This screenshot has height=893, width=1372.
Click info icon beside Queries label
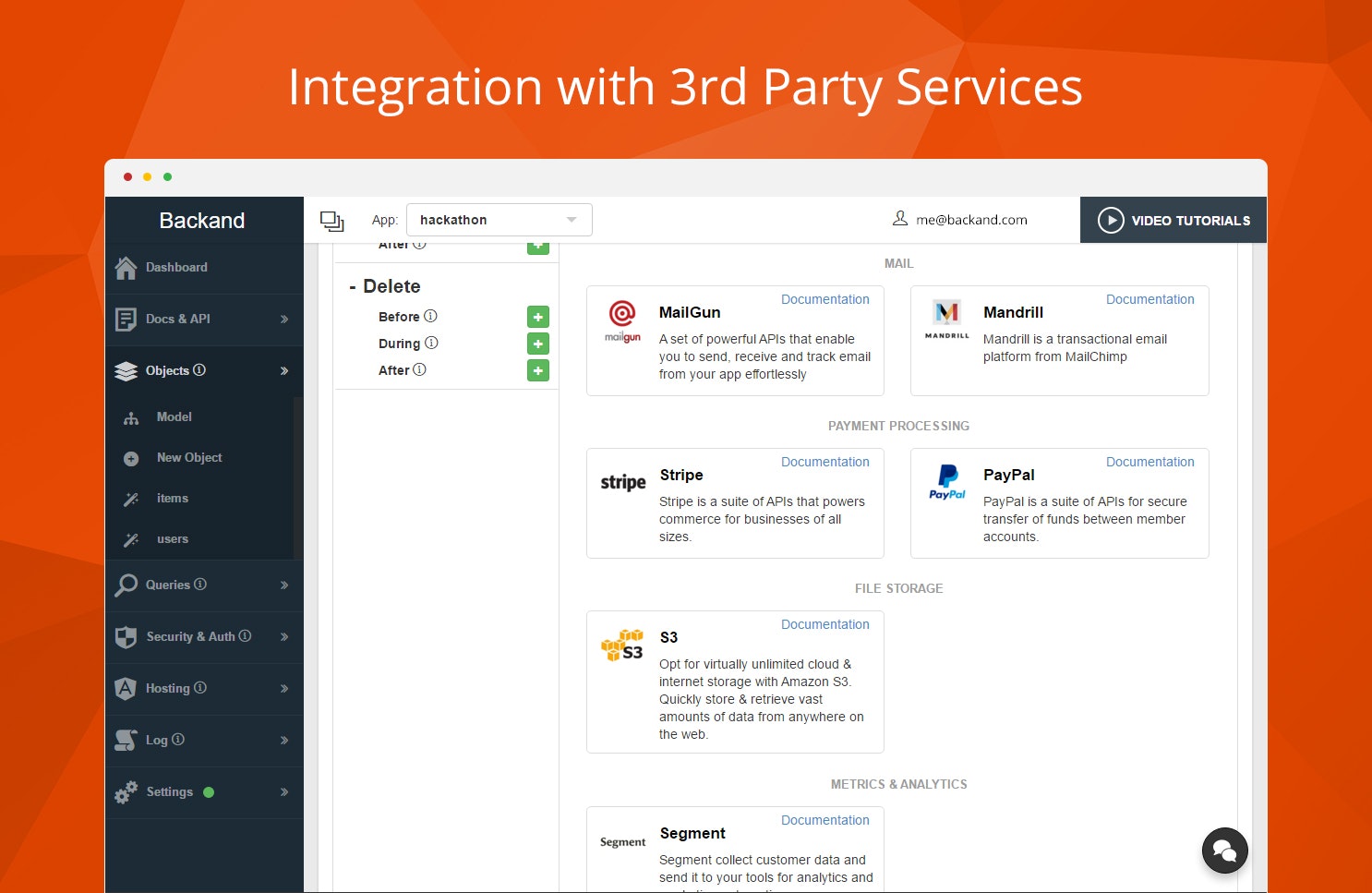point(200,585)
